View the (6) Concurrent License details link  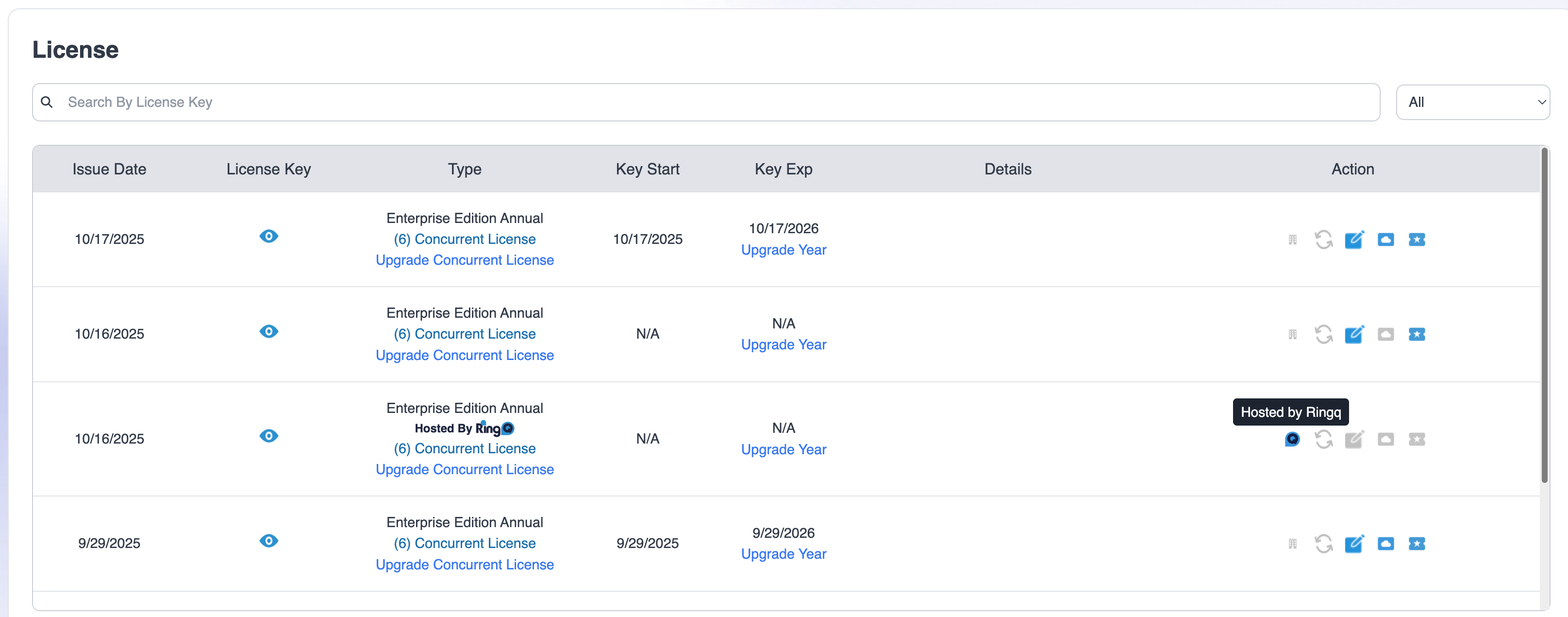click(465, 239)
